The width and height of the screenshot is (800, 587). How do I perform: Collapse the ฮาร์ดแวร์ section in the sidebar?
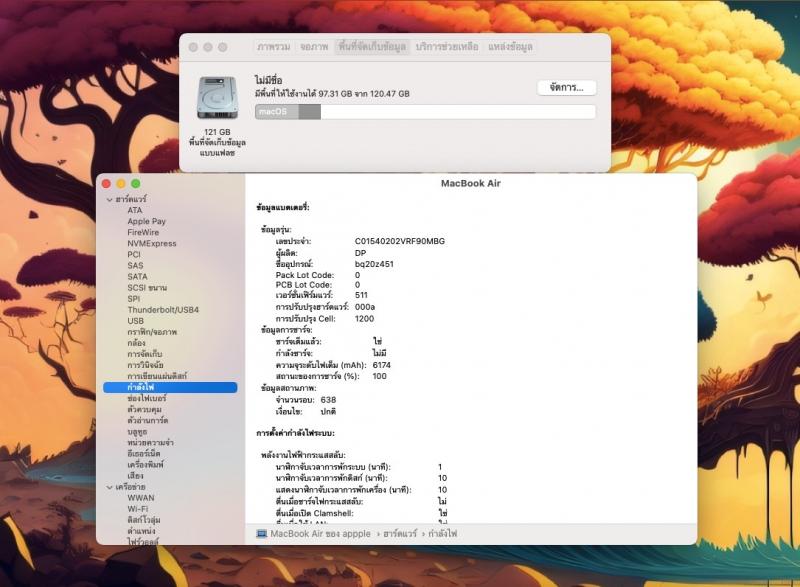pos(110,199)
